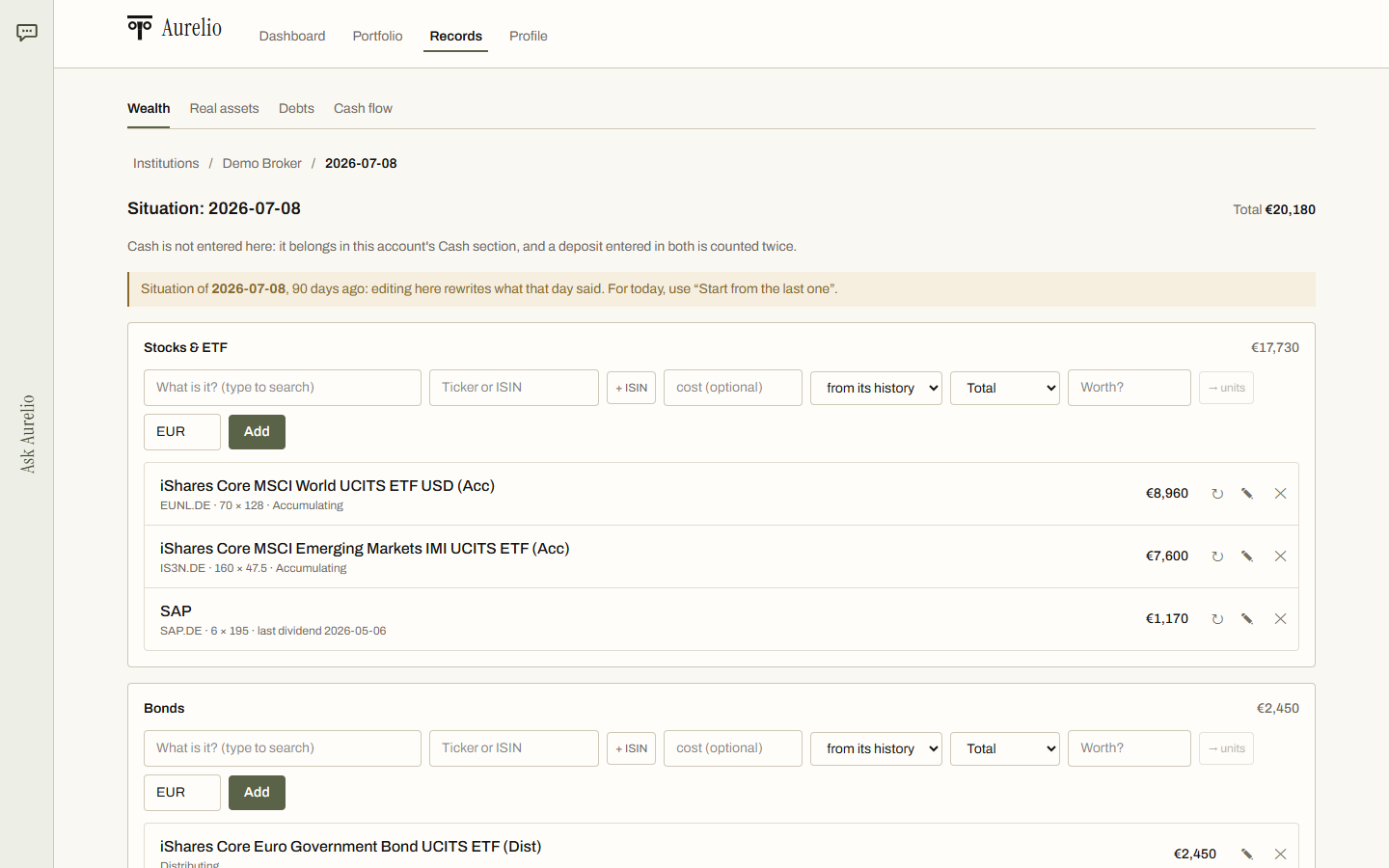Open the Profile page

529,36
